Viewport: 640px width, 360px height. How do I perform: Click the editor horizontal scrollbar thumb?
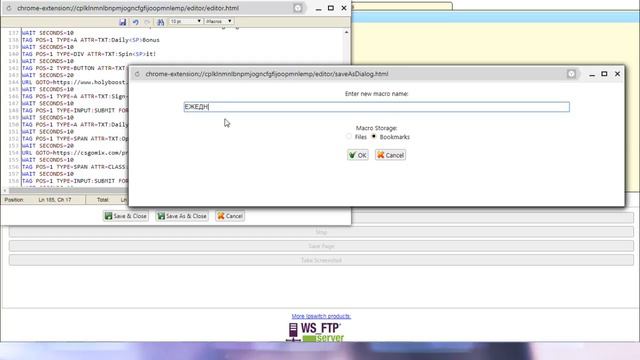tap(68, 190)
